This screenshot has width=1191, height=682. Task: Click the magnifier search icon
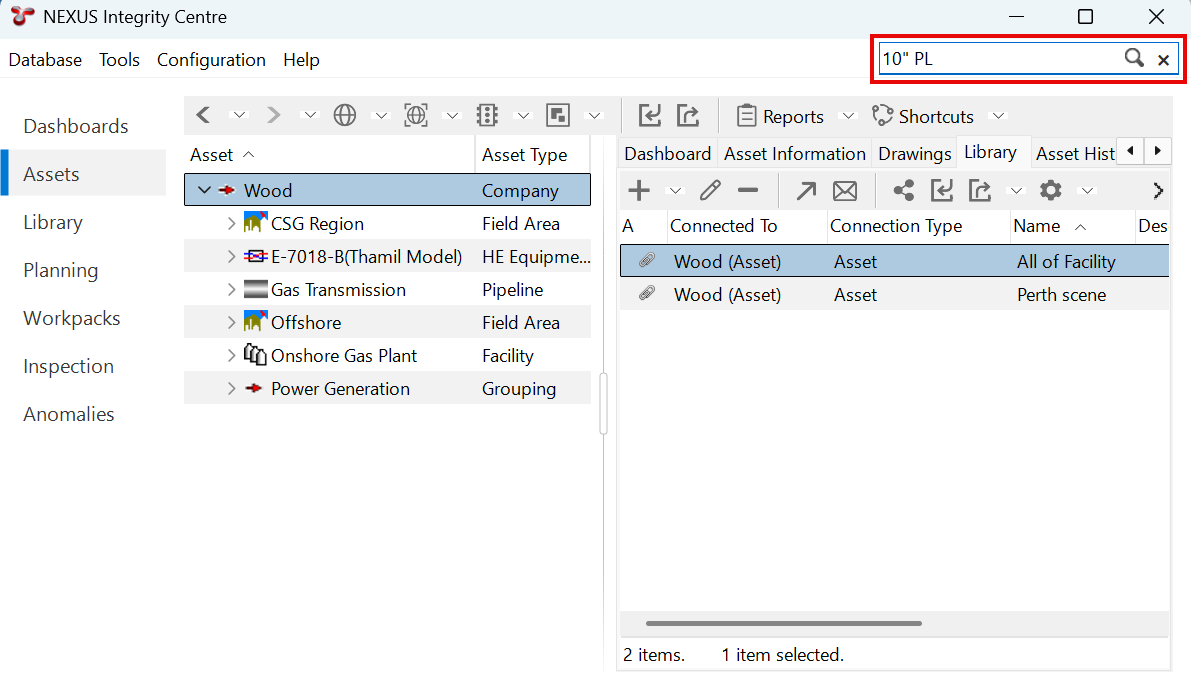click(1134, 58)
